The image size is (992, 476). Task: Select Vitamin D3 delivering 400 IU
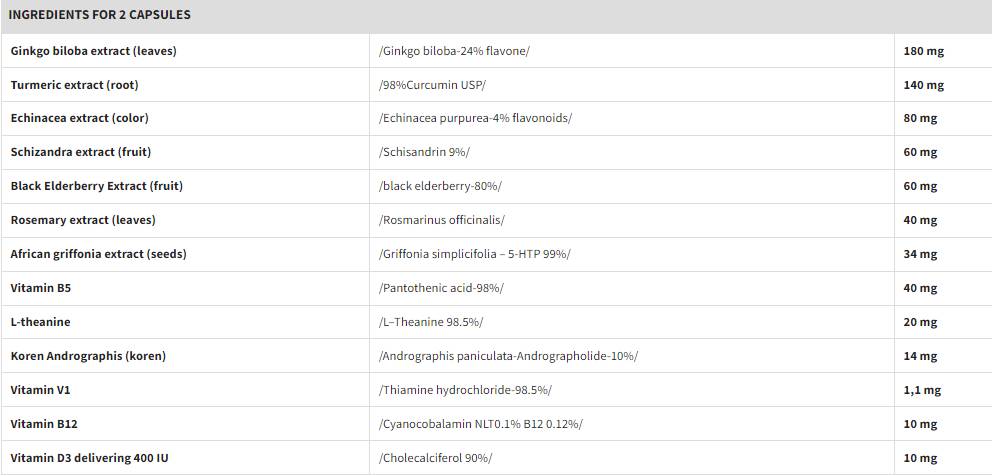[x=83, y=458]
